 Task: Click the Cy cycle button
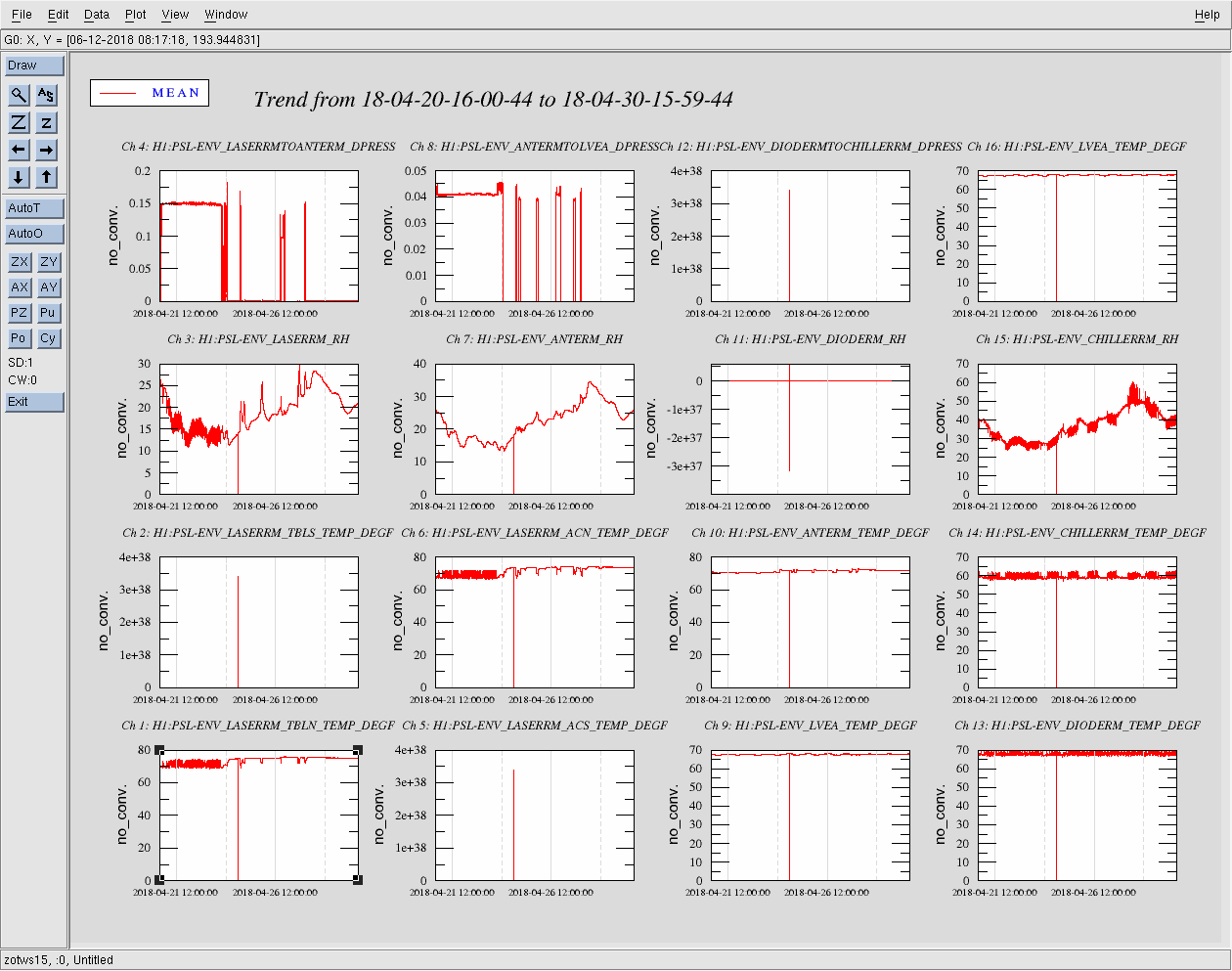[x=48, y=338]
